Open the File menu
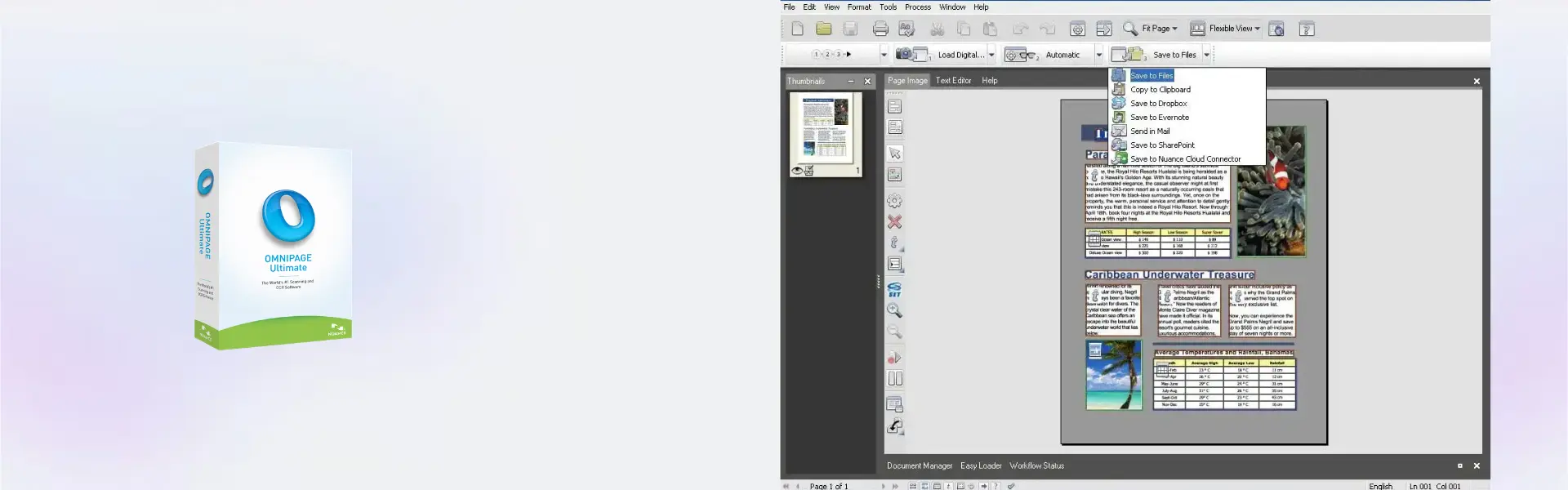 [789, 7]
